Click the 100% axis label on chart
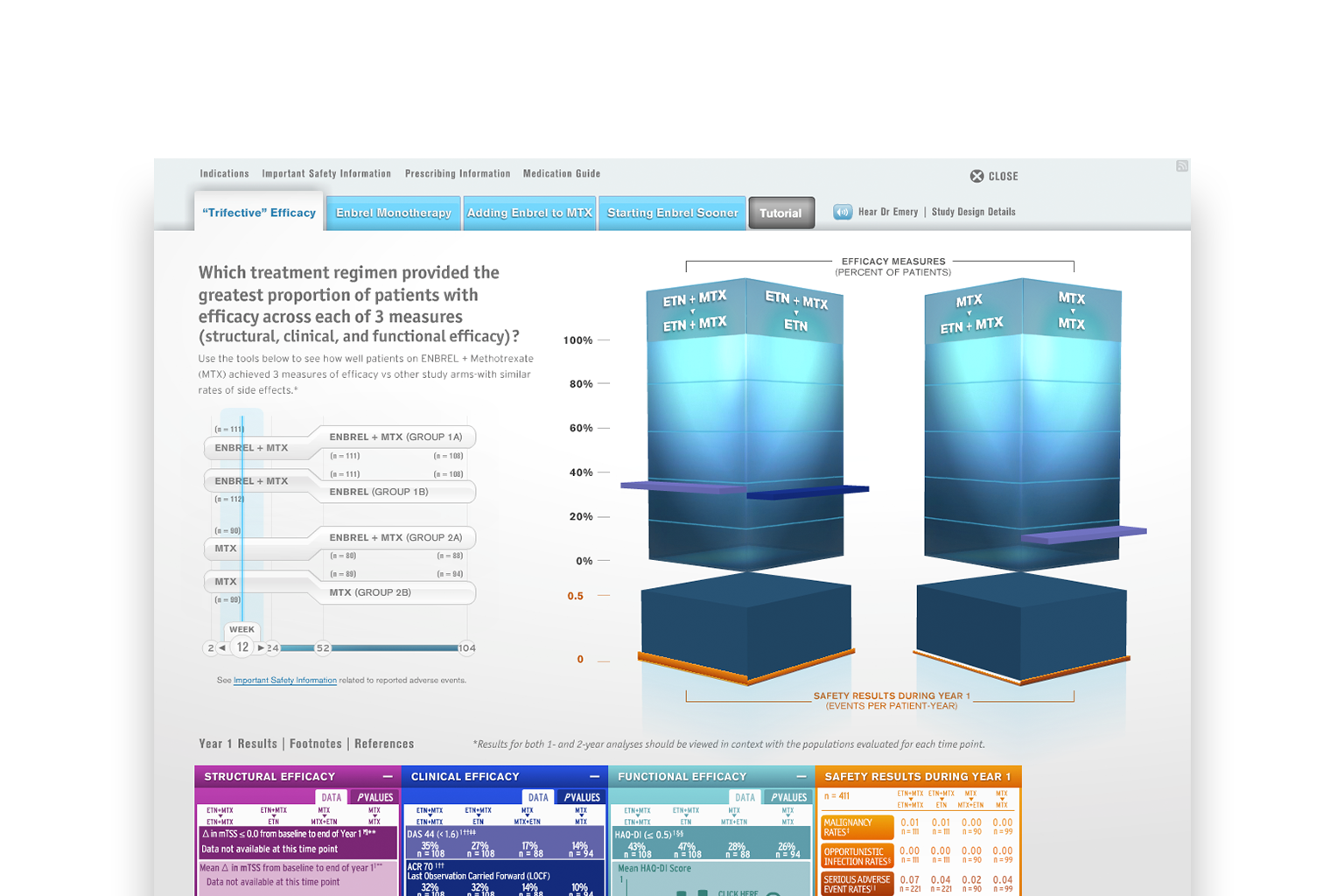The height and width of the screenshot is (896, 1344). click(x=577, y=340)
